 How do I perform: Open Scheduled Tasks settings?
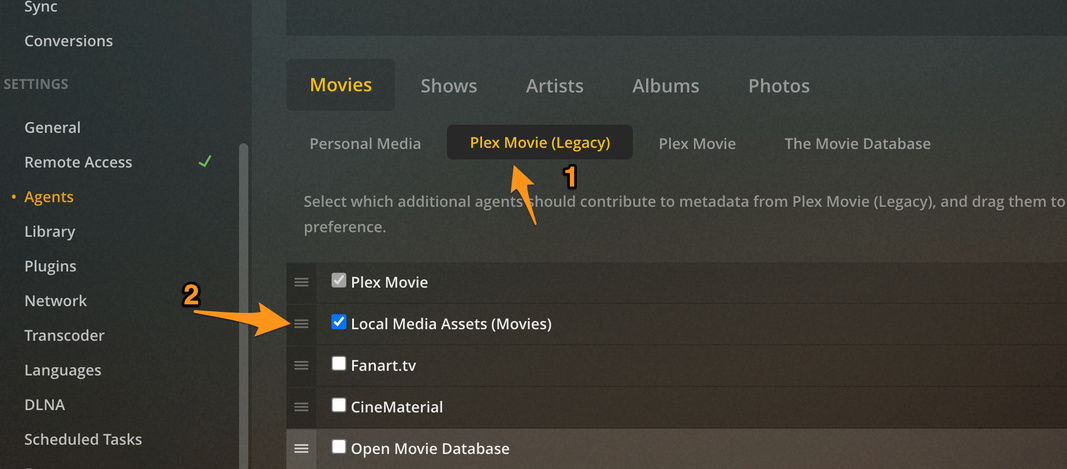83,439
